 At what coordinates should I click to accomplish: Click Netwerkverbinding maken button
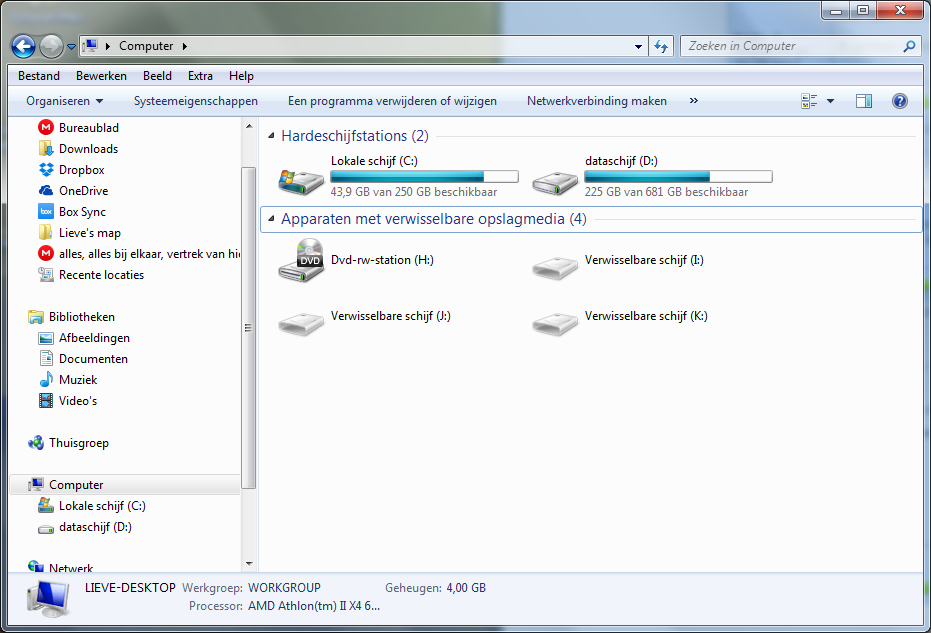point(597,101)
